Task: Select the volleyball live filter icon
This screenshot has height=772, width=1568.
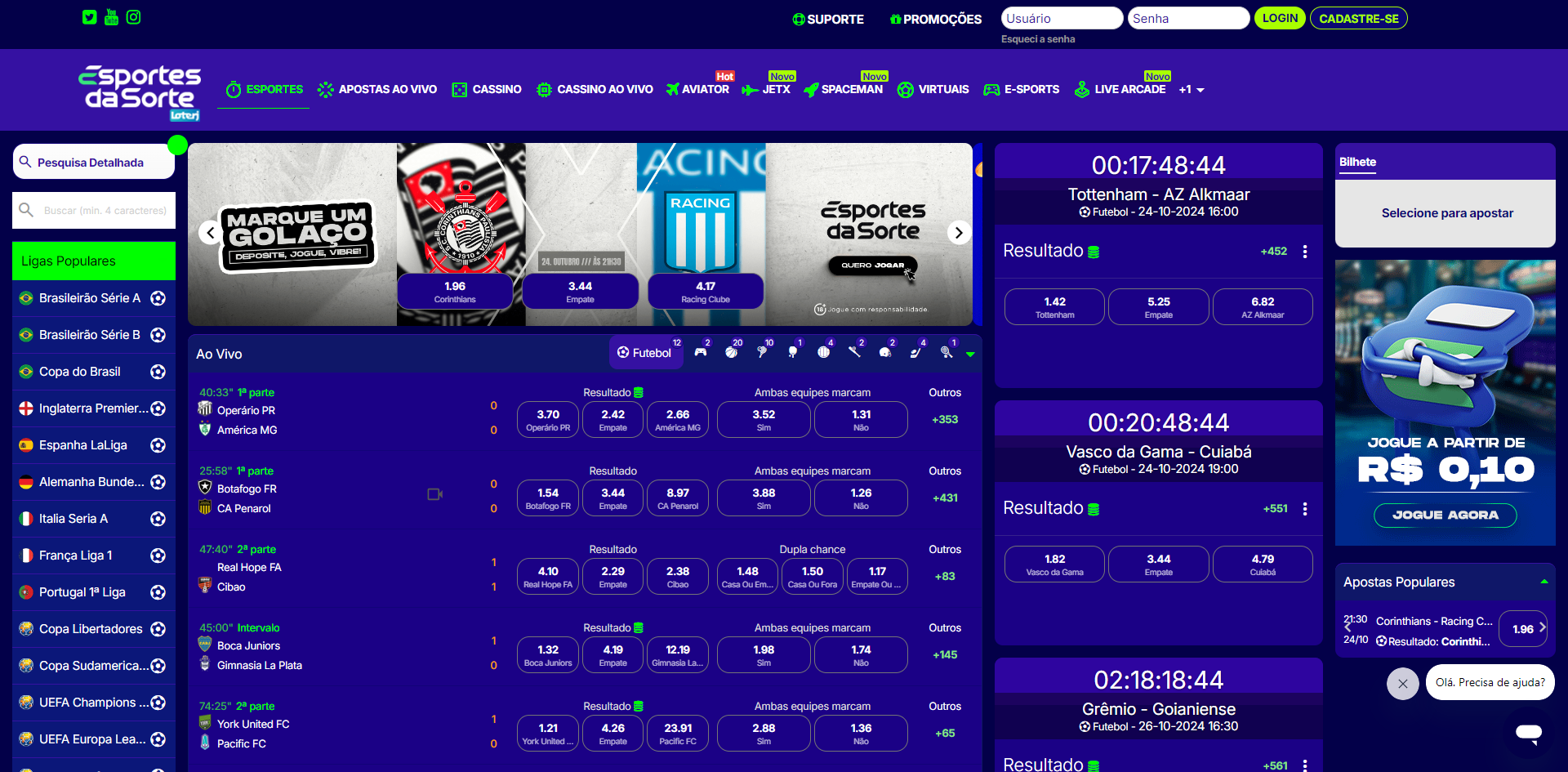Action: 823,352
